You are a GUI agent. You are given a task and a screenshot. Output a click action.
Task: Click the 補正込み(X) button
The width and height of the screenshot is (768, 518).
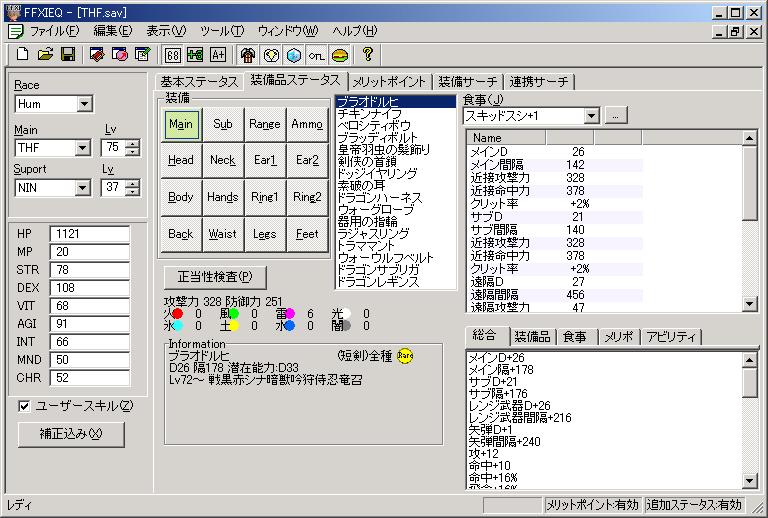(x=71, y=434)
